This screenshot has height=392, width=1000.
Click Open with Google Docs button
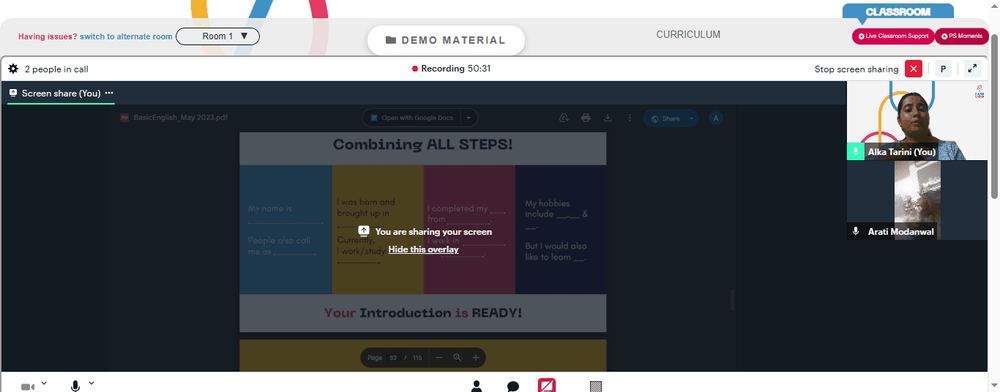coord(411,118)
